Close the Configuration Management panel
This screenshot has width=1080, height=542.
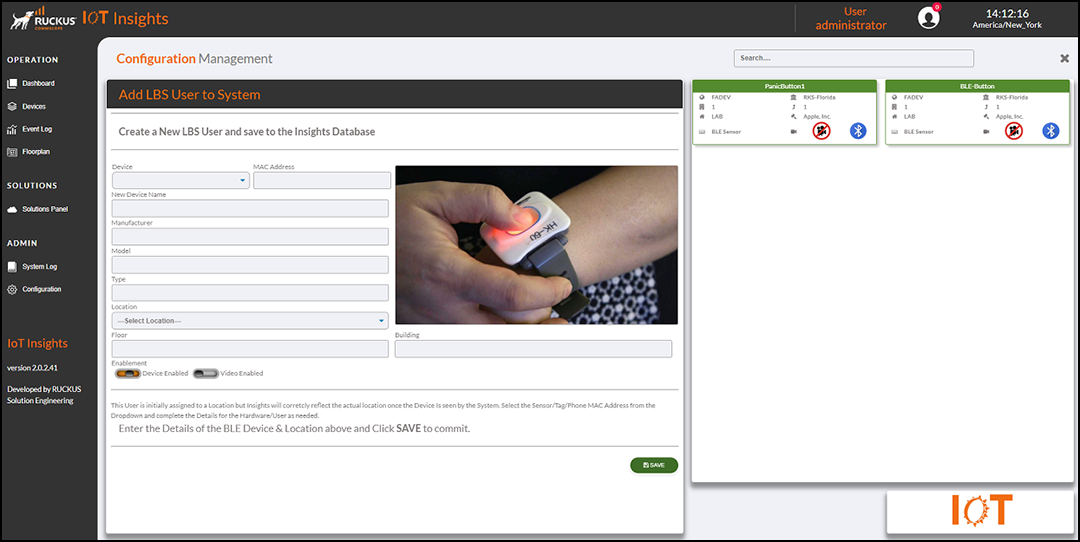[x=1064, y=59]
